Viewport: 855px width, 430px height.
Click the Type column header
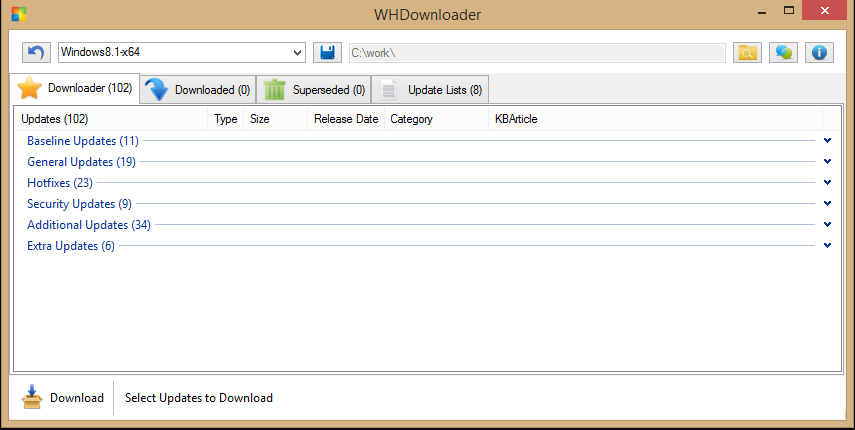[226, 119]
